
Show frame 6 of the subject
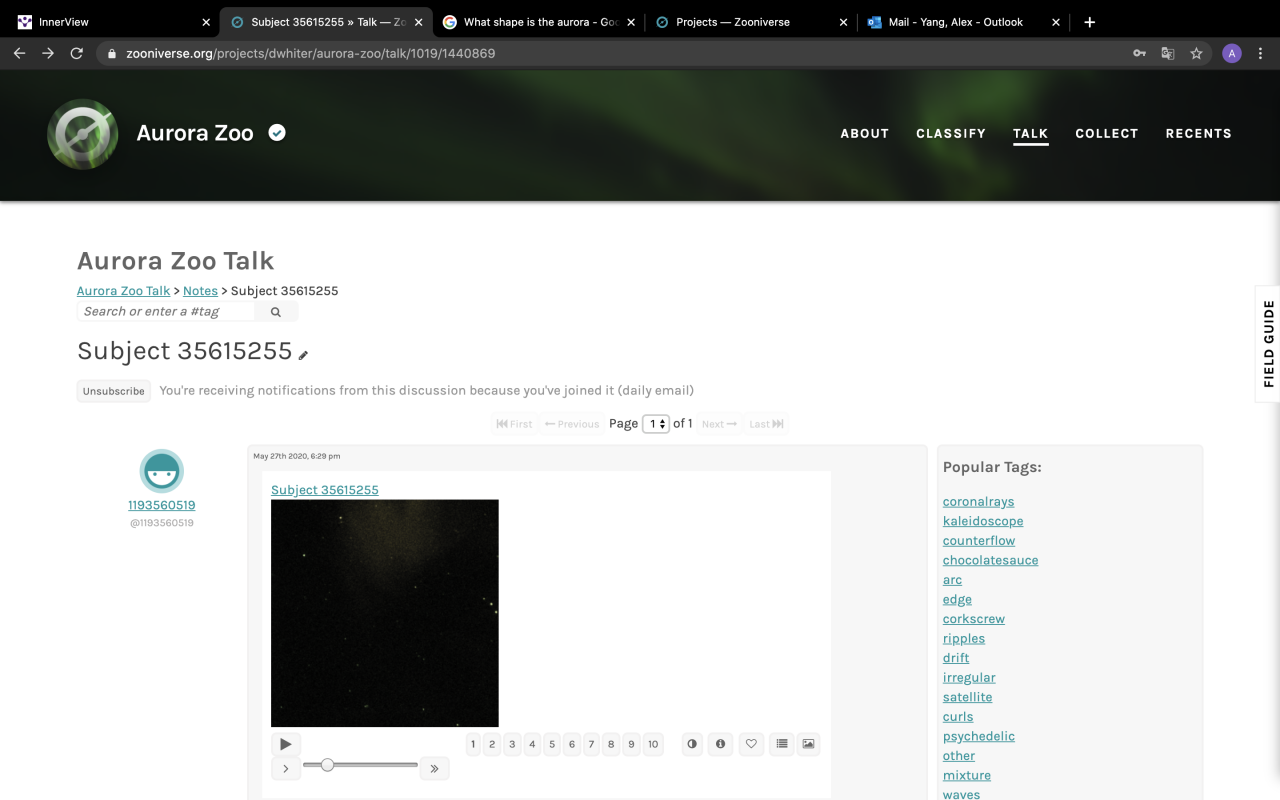tap(572, 744)
